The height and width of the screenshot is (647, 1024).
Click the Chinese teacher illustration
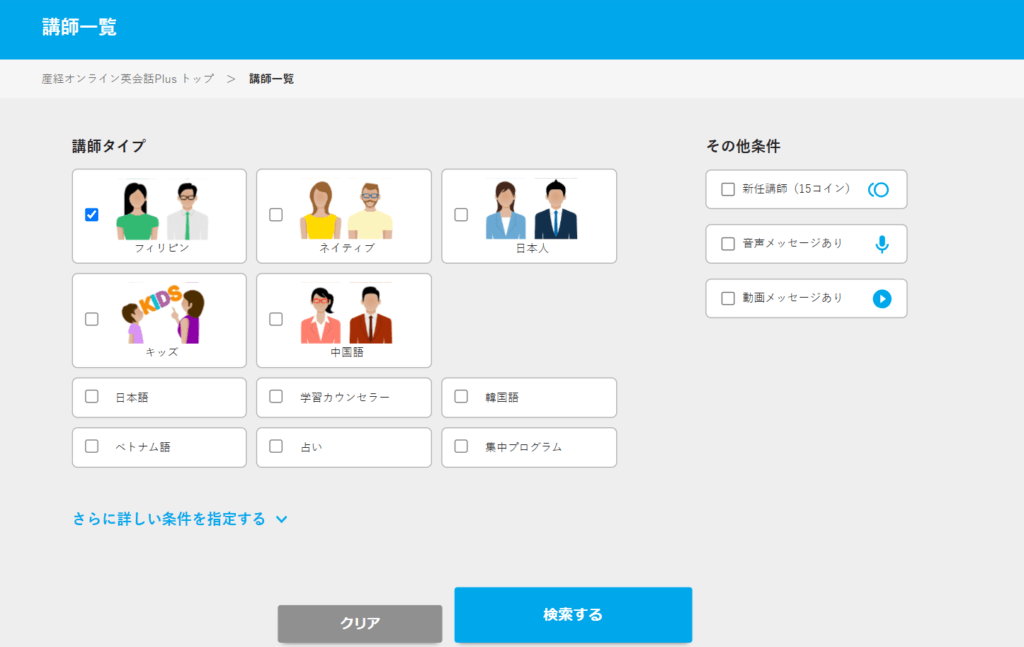pos(346,315)
